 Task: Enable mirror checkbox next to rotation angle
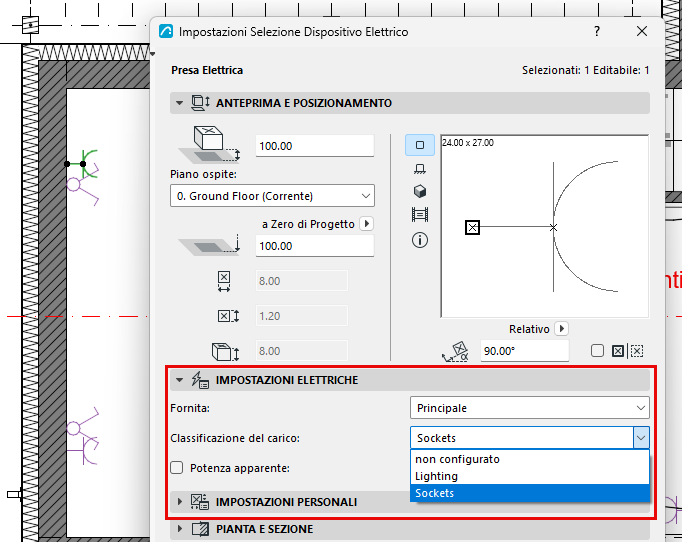click(x=597, y=351)
